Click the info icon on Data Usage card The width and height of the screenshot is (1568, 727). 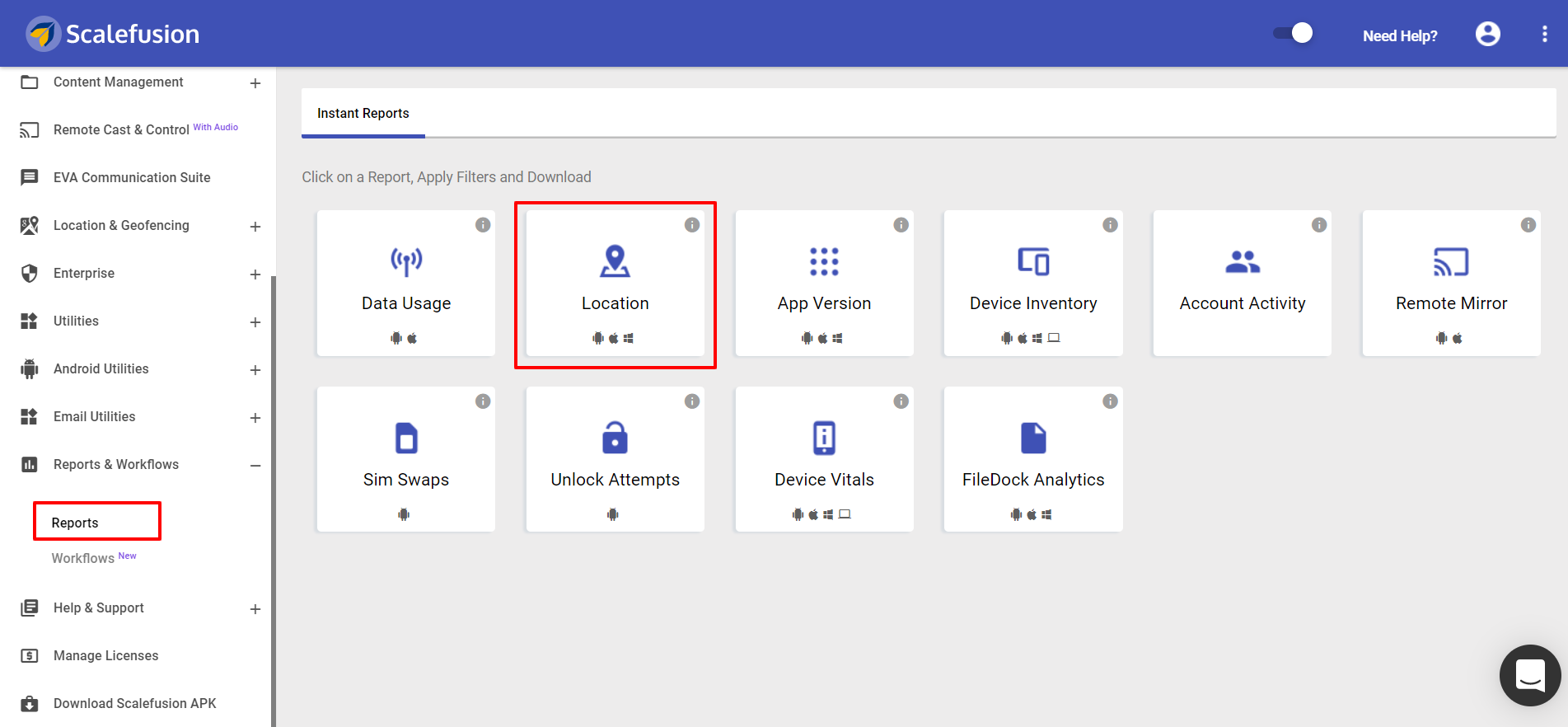click(483, 225)
